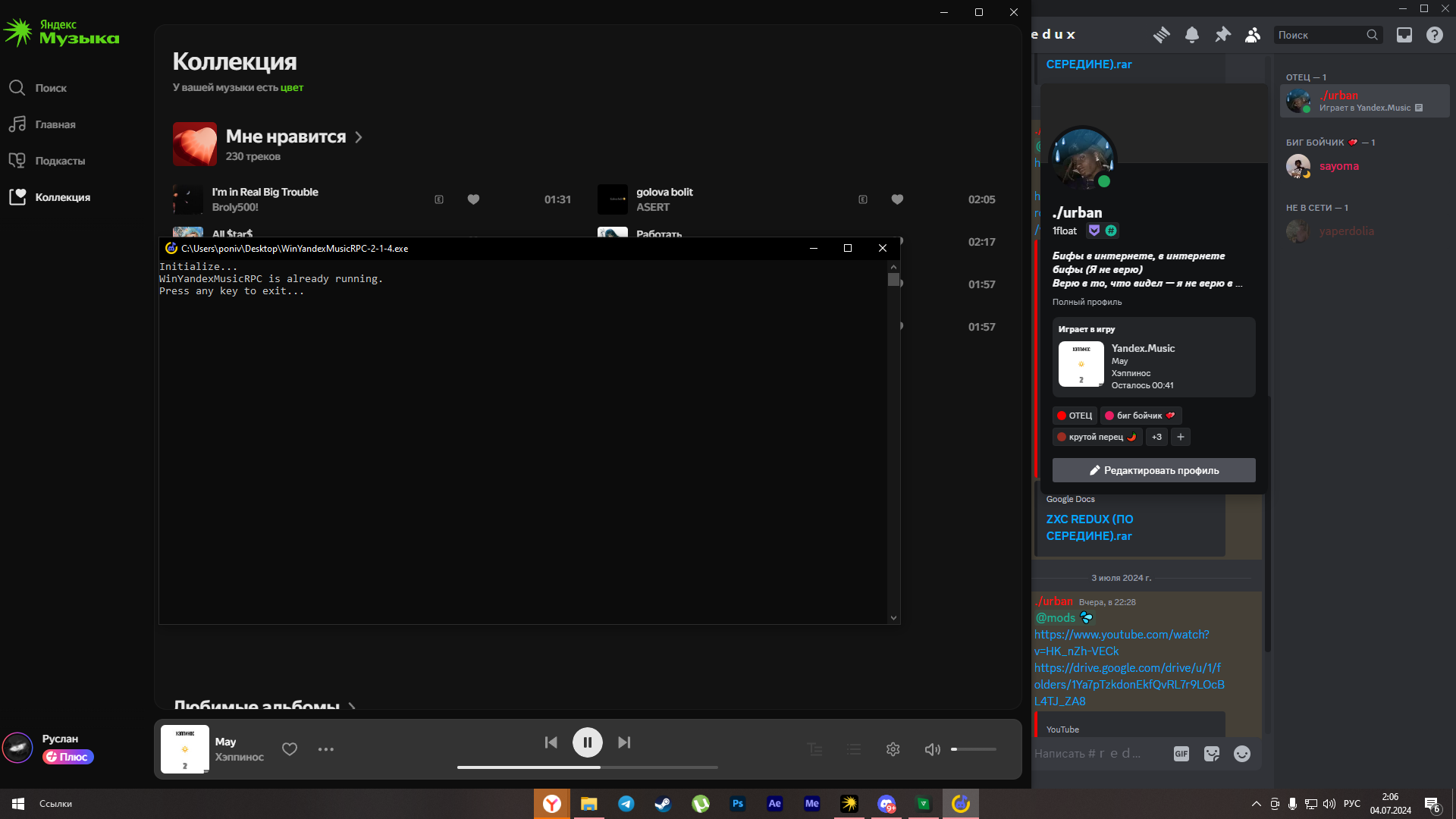Unlike the track I'm in Real Big Trouble
This screenshot has width=1456, height=819.
coord(473,199)
